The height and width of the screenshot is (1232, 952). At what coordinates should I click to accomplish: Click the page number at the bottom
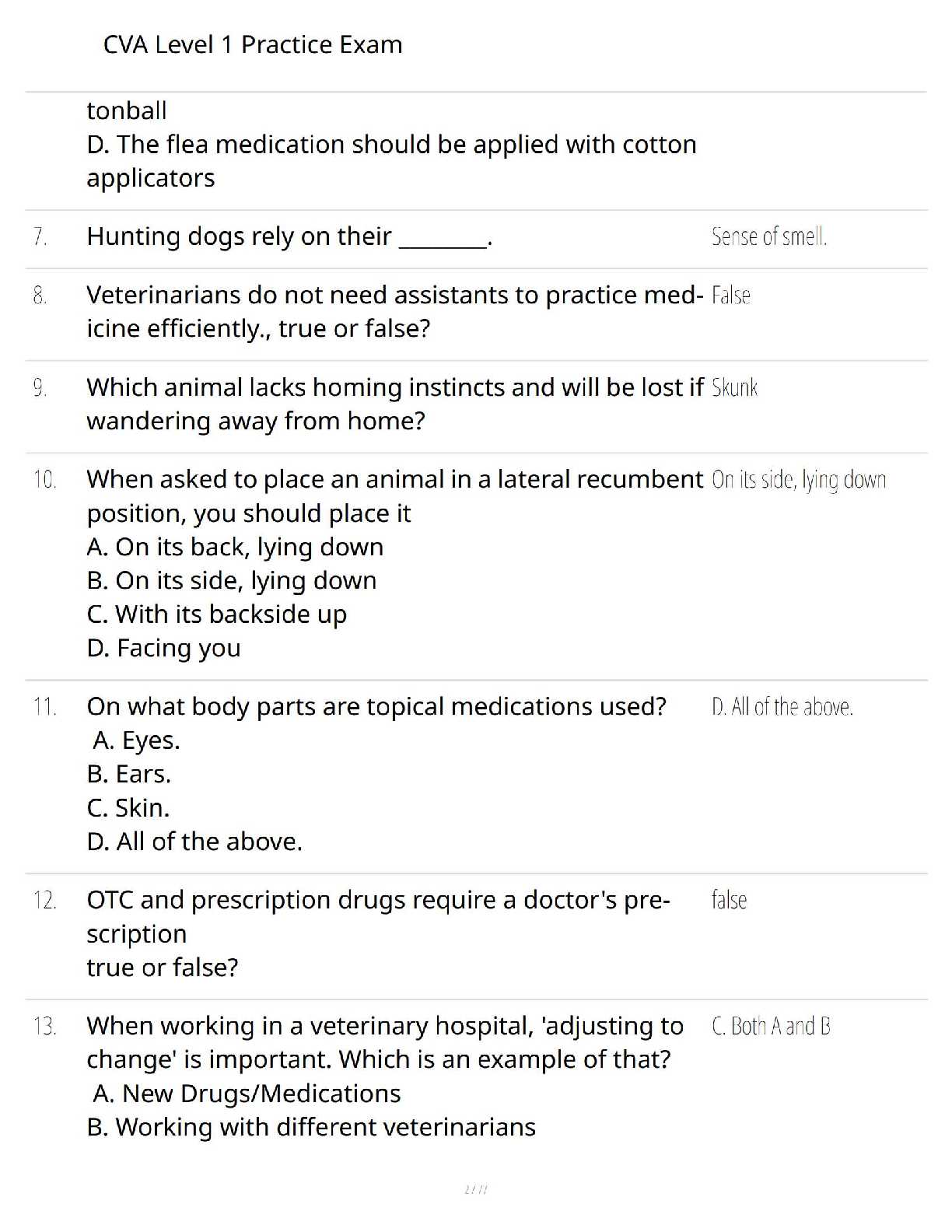click(x=475, y=1189)
